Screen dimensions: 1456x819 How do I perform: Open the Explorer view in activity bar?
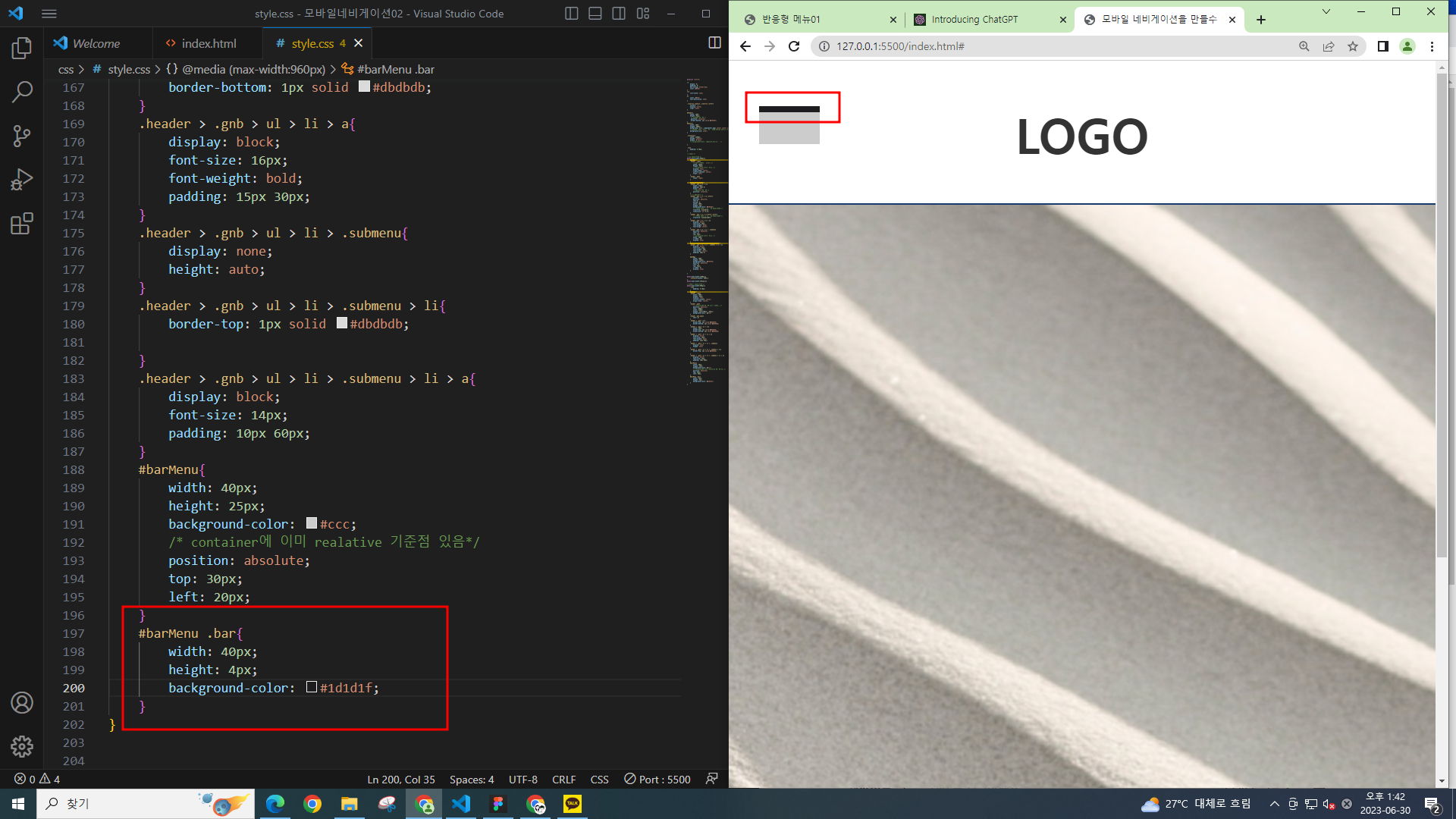(x=22, y=49)
